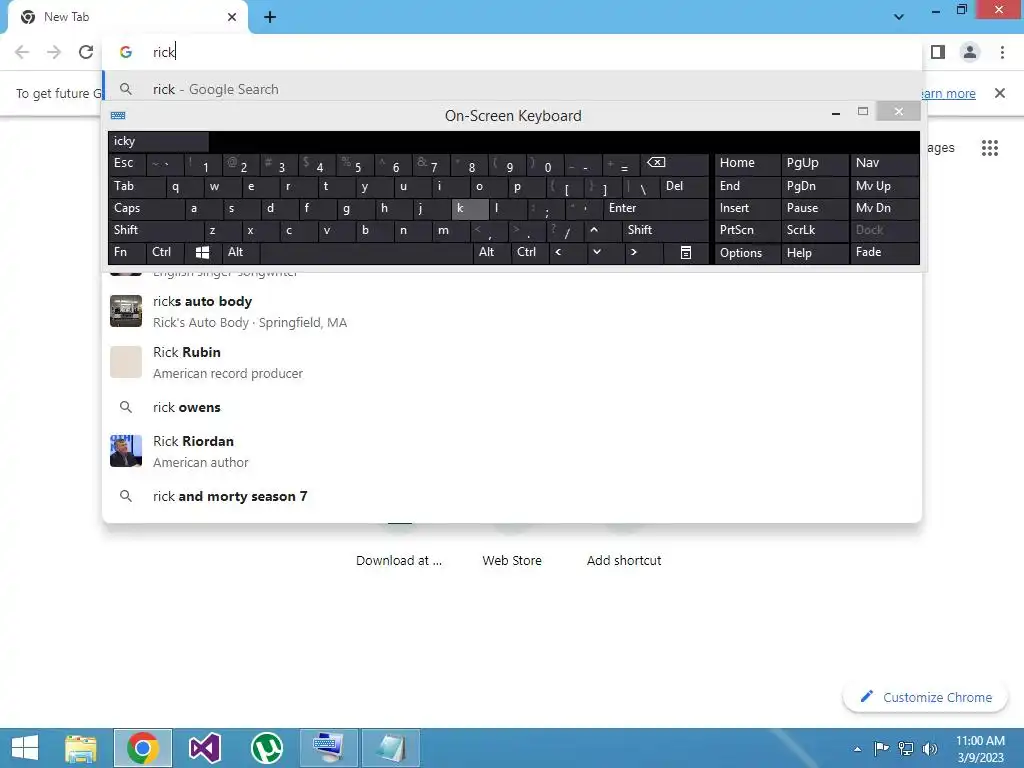Click the space bar on keyboard
This screenshot has height=768, width=1024.
tap(366, 252)
